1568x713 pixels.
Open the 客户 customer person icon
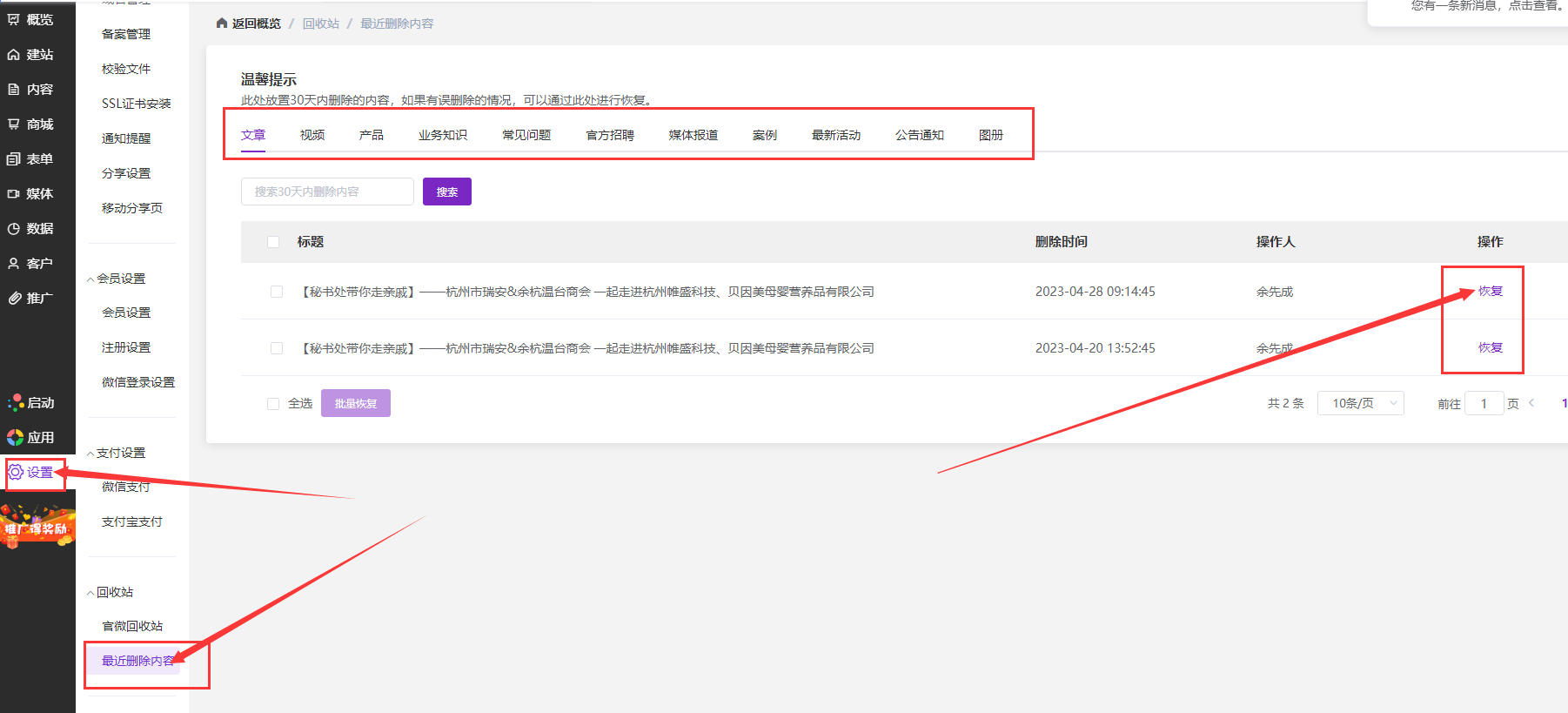pyautogui.click(x=14, y=264)
